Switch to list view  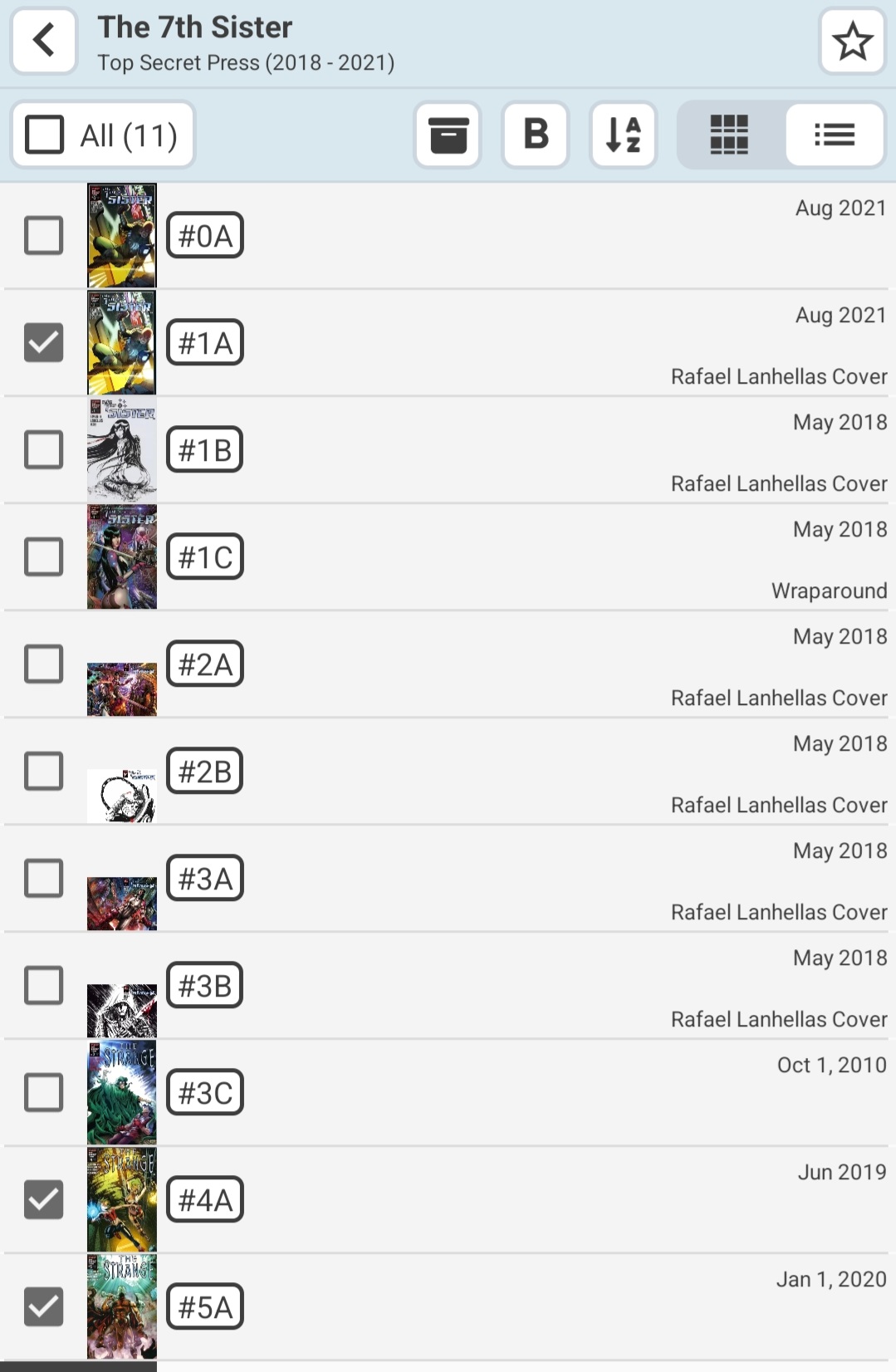tap(834, 135)
